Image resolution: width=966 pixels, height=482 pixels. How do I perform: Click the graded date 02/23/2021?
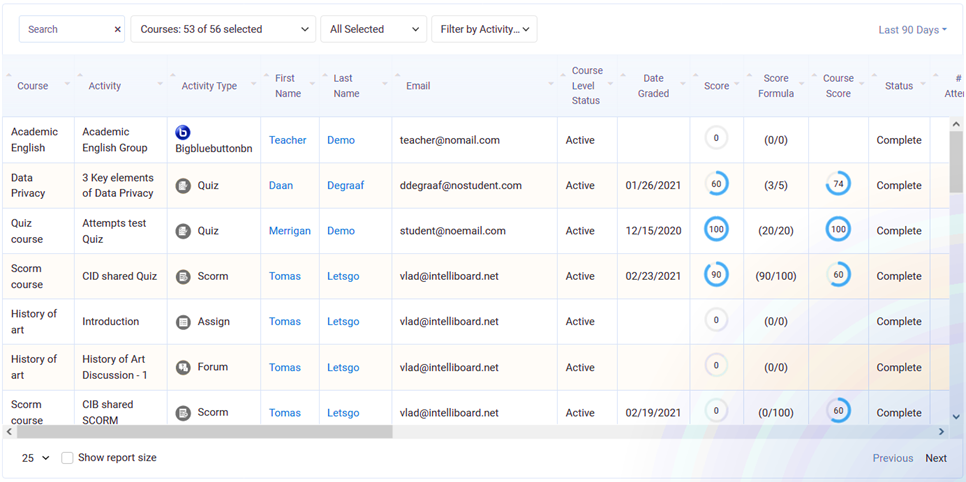point(653,276)
